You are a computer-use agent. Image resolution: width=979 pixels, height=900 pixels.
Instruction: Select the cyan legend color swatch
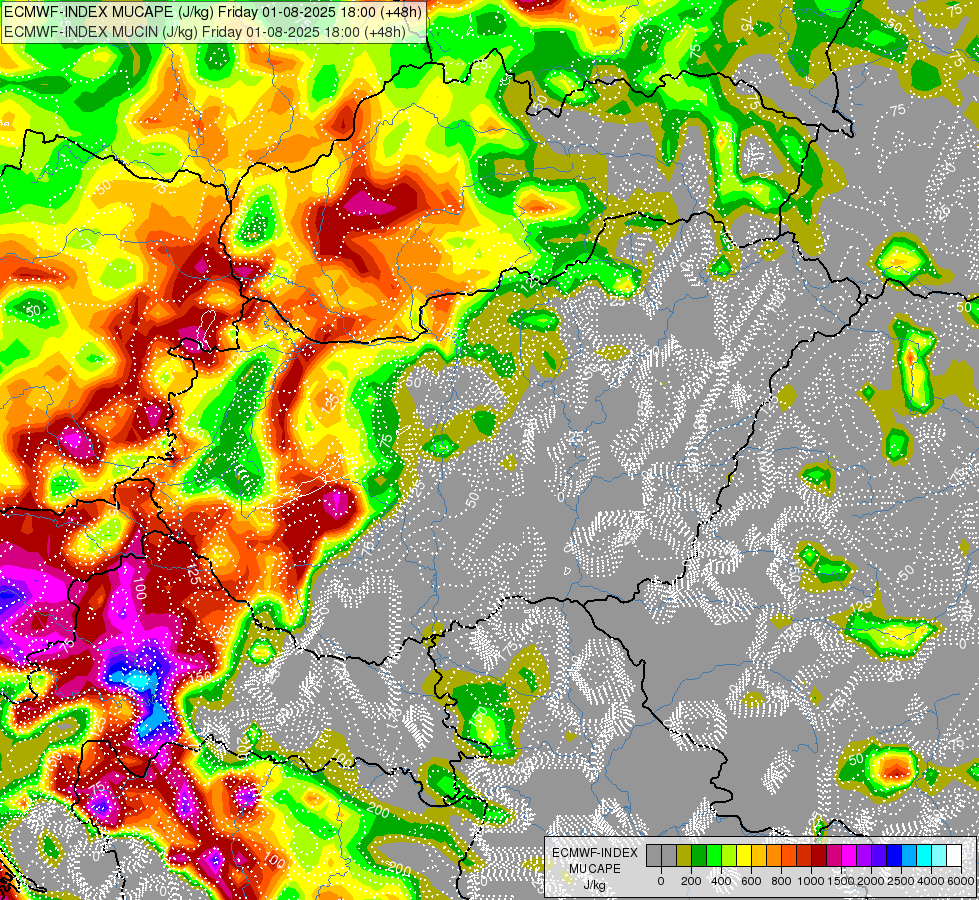tap(925, 856)
